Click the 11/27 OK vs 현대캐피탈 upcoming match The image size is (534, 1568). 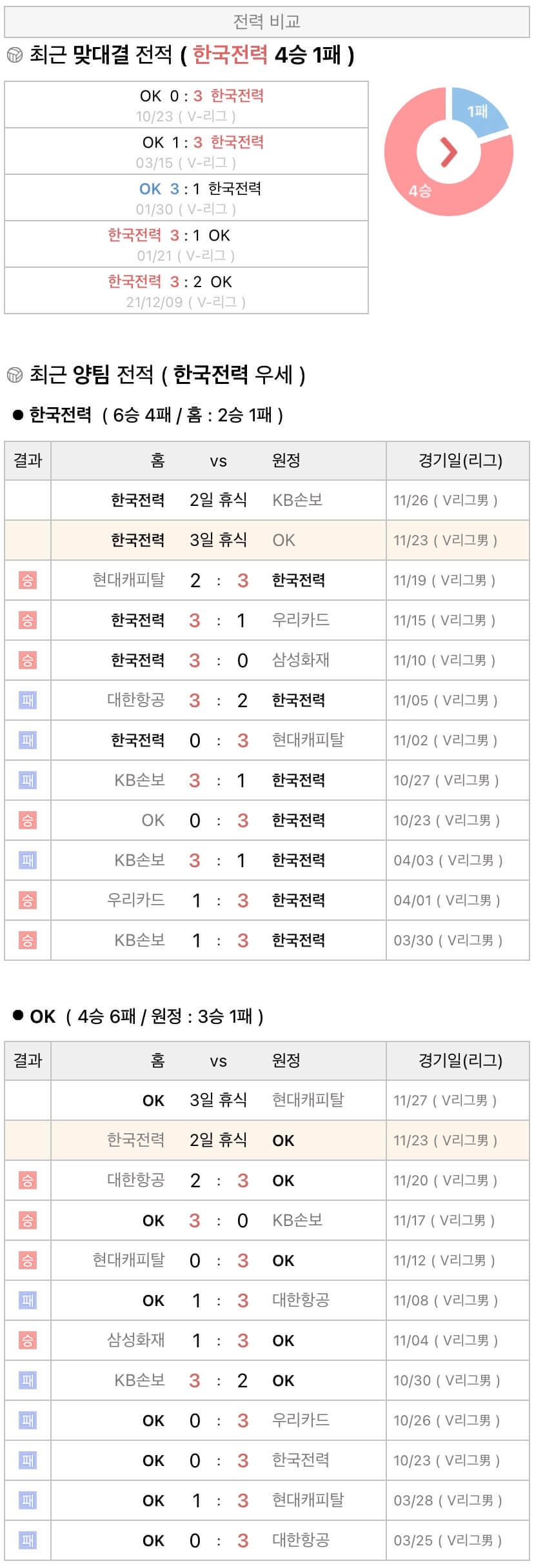[x=266, y=1100]
